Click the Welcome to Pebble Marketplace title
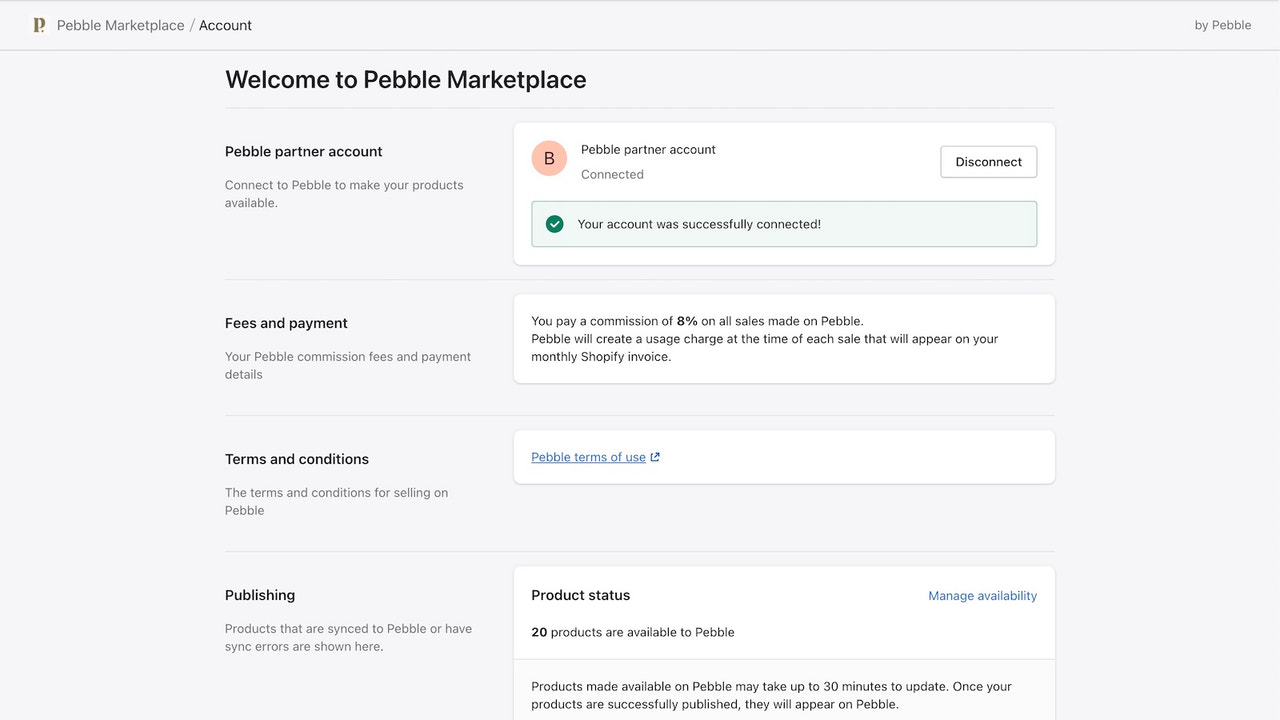Viewport: 1280px width, 720px height. [x=405, y=79]
